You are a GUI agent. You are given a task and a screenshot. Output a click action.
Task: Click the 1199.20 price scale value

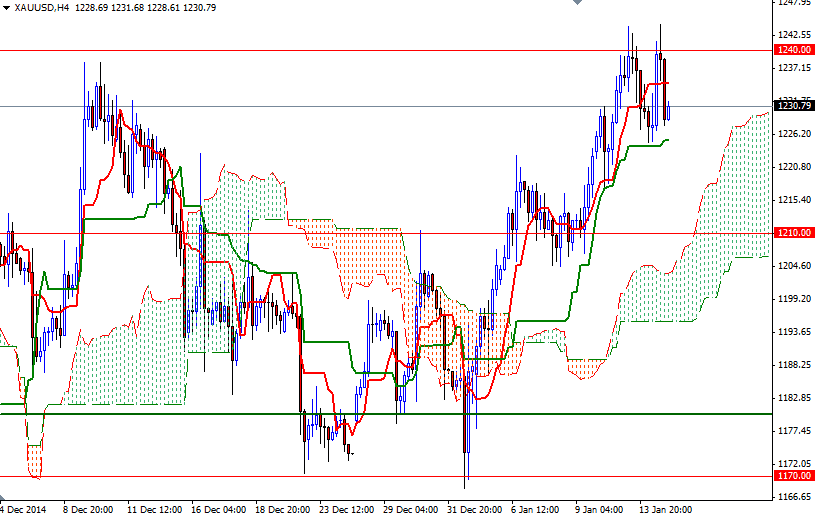[x=792, y=299]
